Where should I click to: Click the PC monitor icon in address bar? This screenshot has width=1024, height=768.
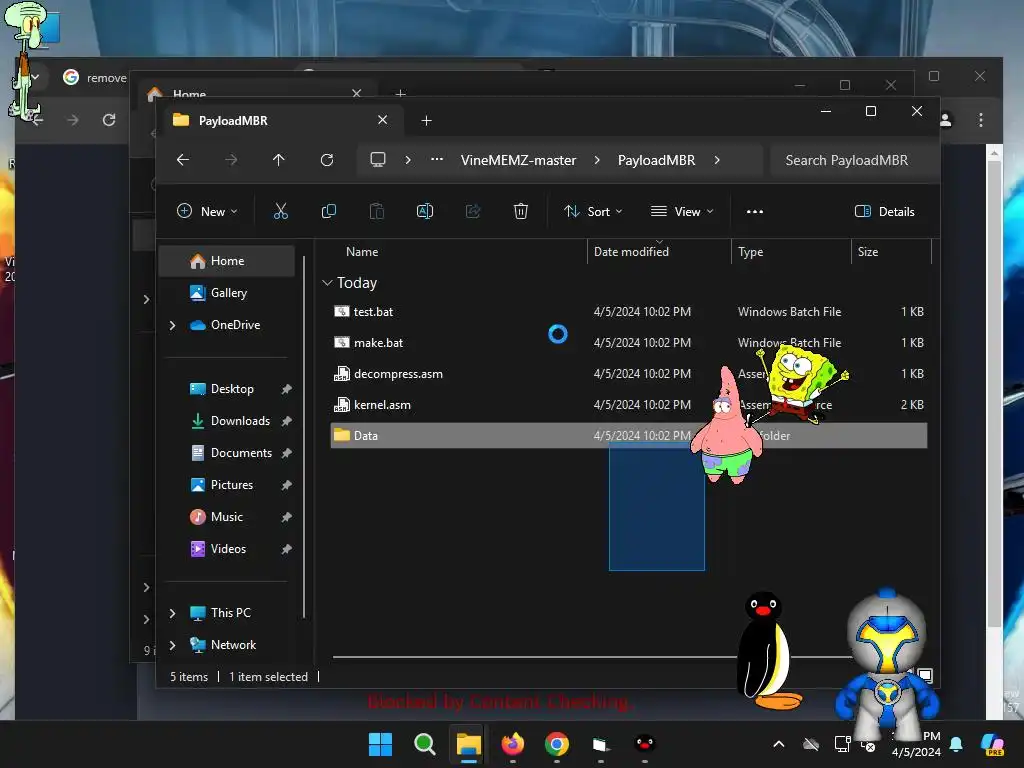tap(378, 160)
